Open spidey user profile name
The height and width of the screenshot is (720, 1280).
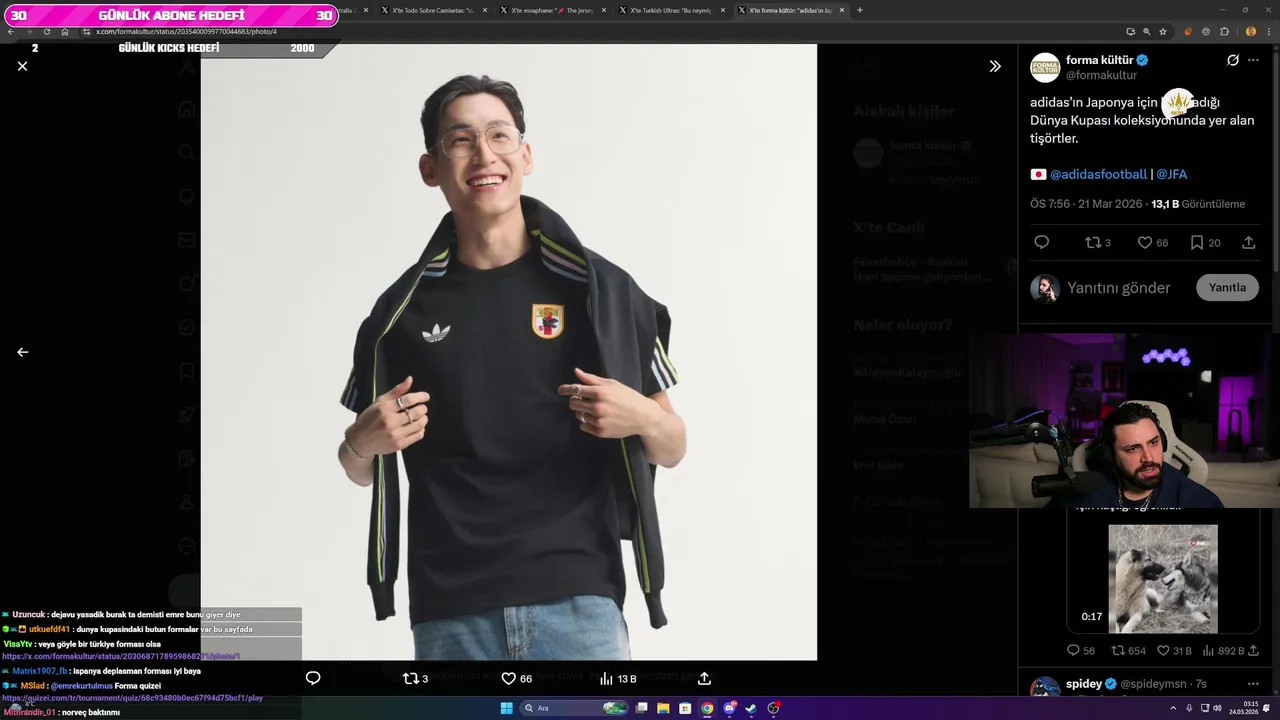point(1084,684)
